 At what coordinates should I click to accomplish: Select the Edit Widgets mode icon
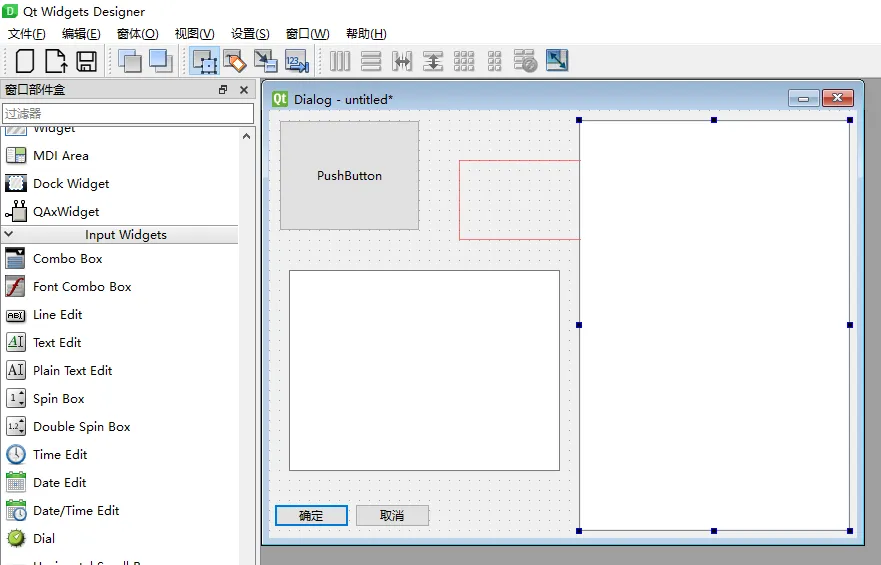click(205, 61)
